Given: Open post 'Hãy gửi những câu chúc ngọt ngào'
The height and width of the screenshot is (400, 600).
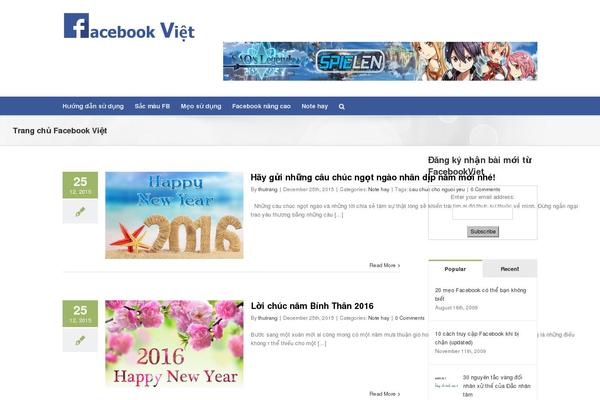Looking at the screenshot, I should pos(373,177).
